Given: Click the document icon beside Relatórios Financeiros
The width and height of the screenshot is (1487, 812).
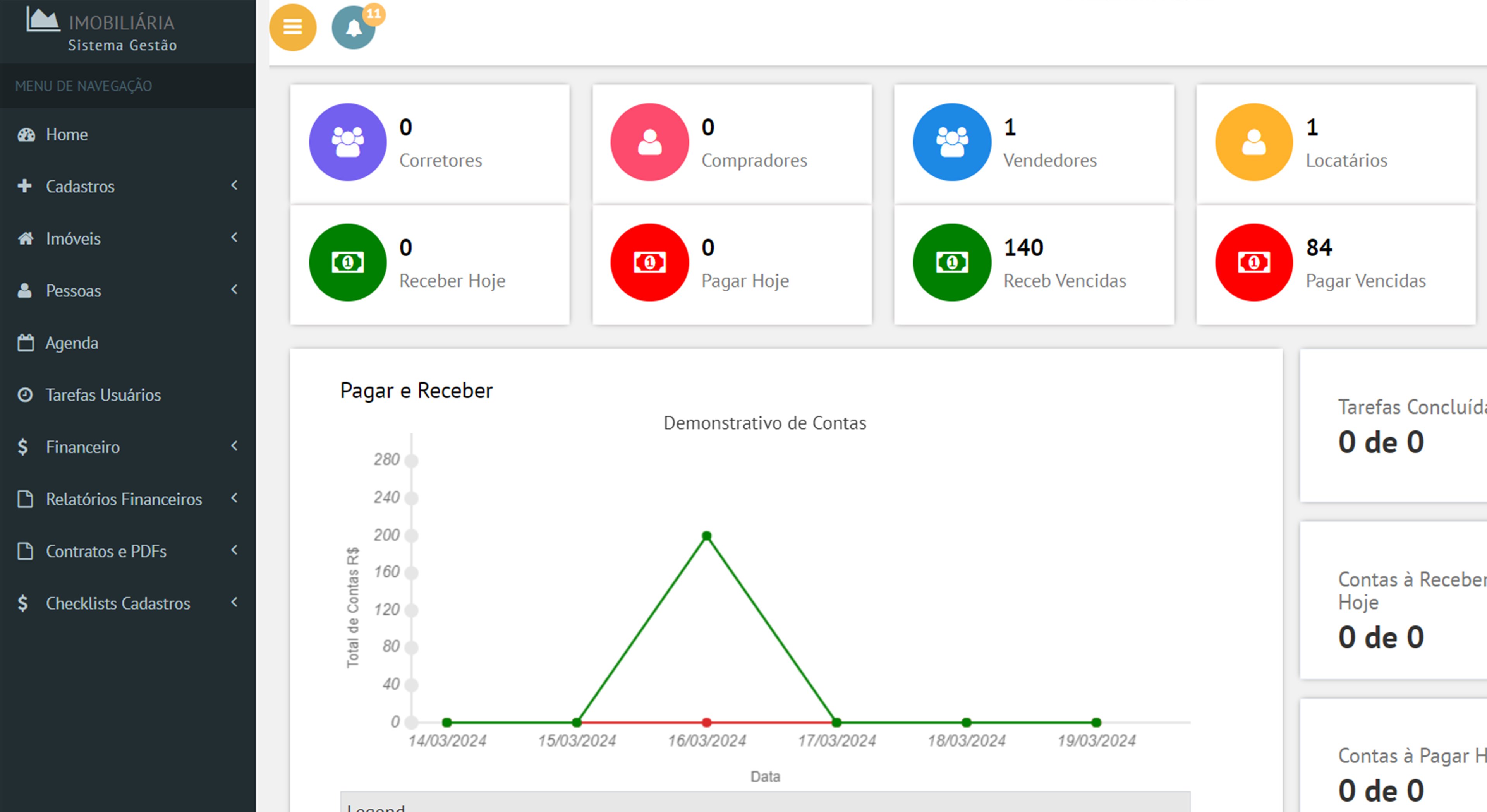Looking at the screenshot, I should 25,499.
